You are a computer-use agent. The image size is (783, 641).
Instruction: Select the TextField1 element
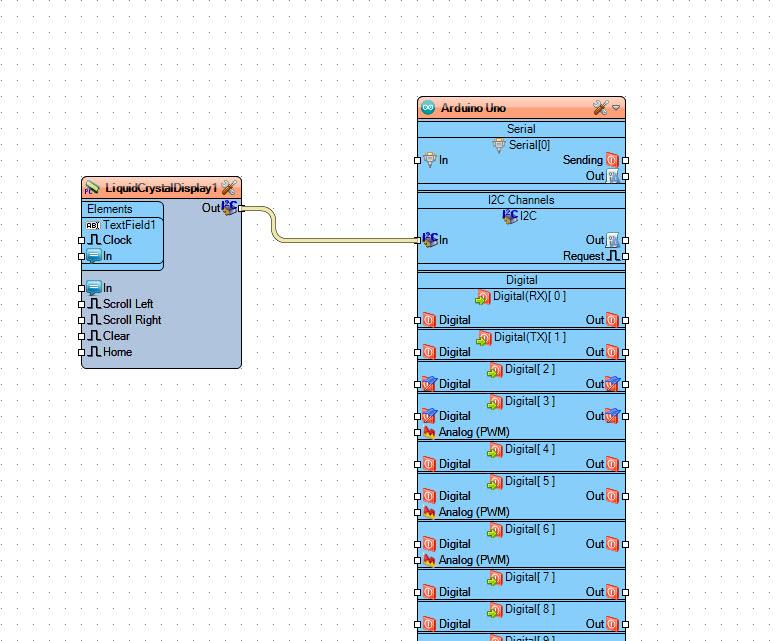[x=129, y=225]
